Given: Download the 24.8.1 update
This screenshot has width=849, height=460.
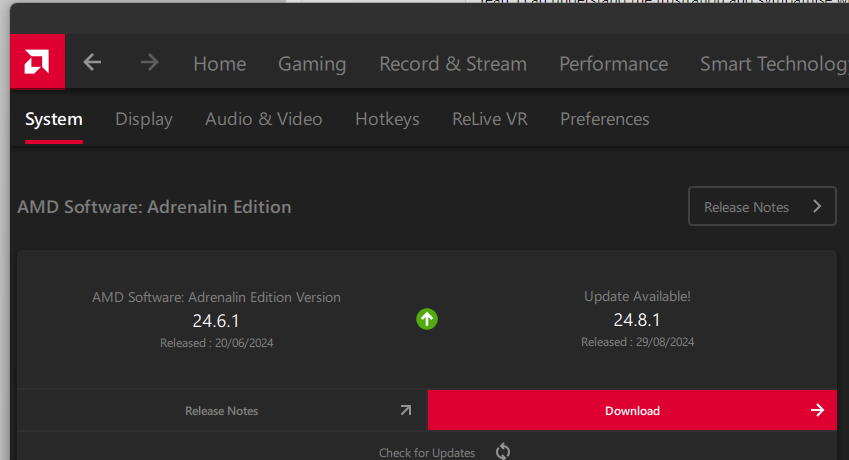Looking at the screenshot, I should [632, 410].
